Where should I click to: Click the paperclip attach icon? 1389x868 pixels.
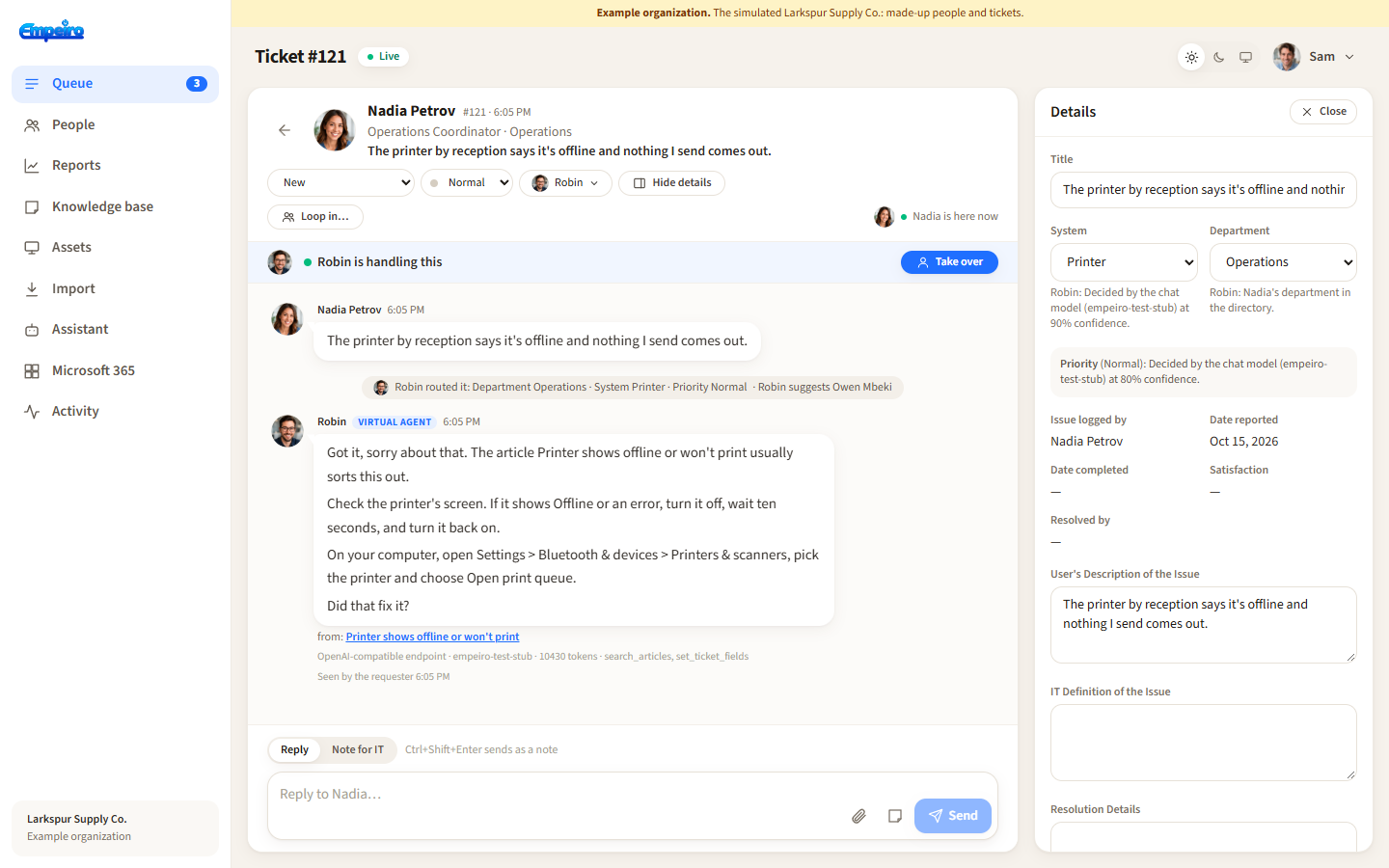coord(858,816)
